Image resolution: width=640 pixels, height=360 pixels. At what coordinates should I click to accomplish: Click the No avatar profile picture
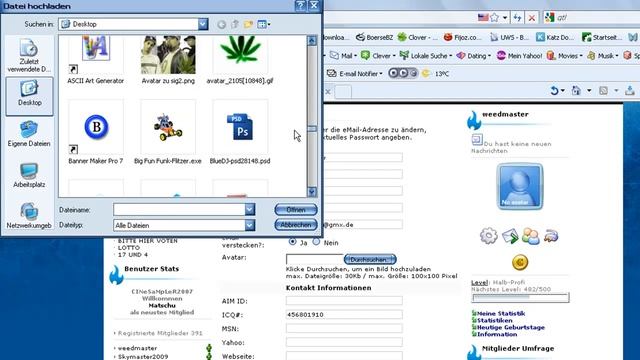(x=520, y=187)
